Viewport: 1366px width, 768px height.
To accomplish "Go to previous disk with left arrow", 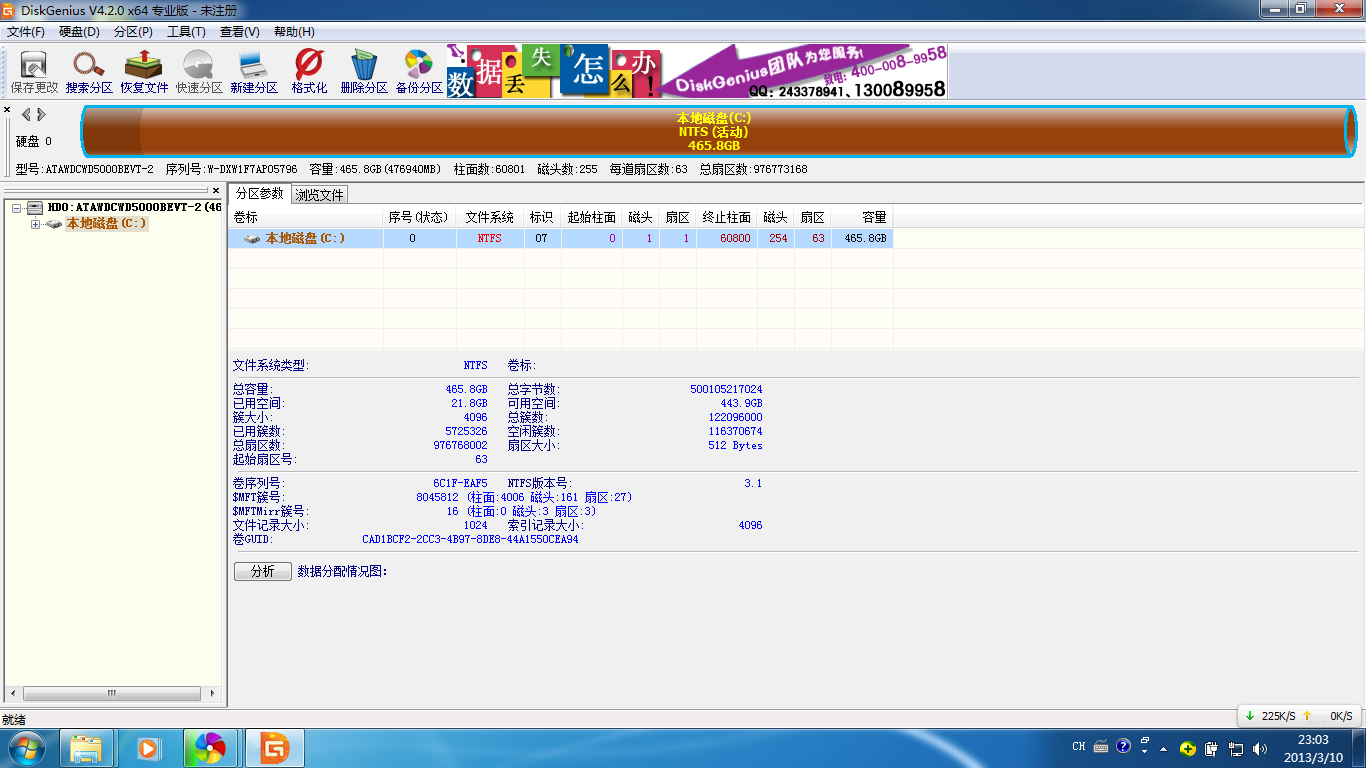I will point(26,114).
